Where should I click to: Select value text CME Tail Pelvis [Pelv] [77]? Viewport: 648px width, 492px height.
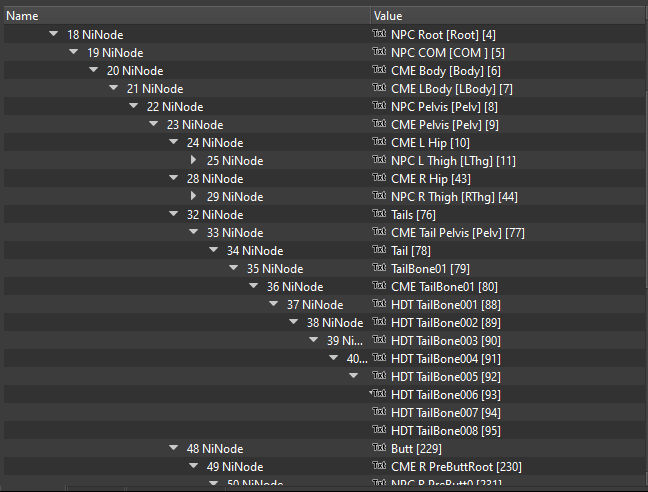[458, 233]
